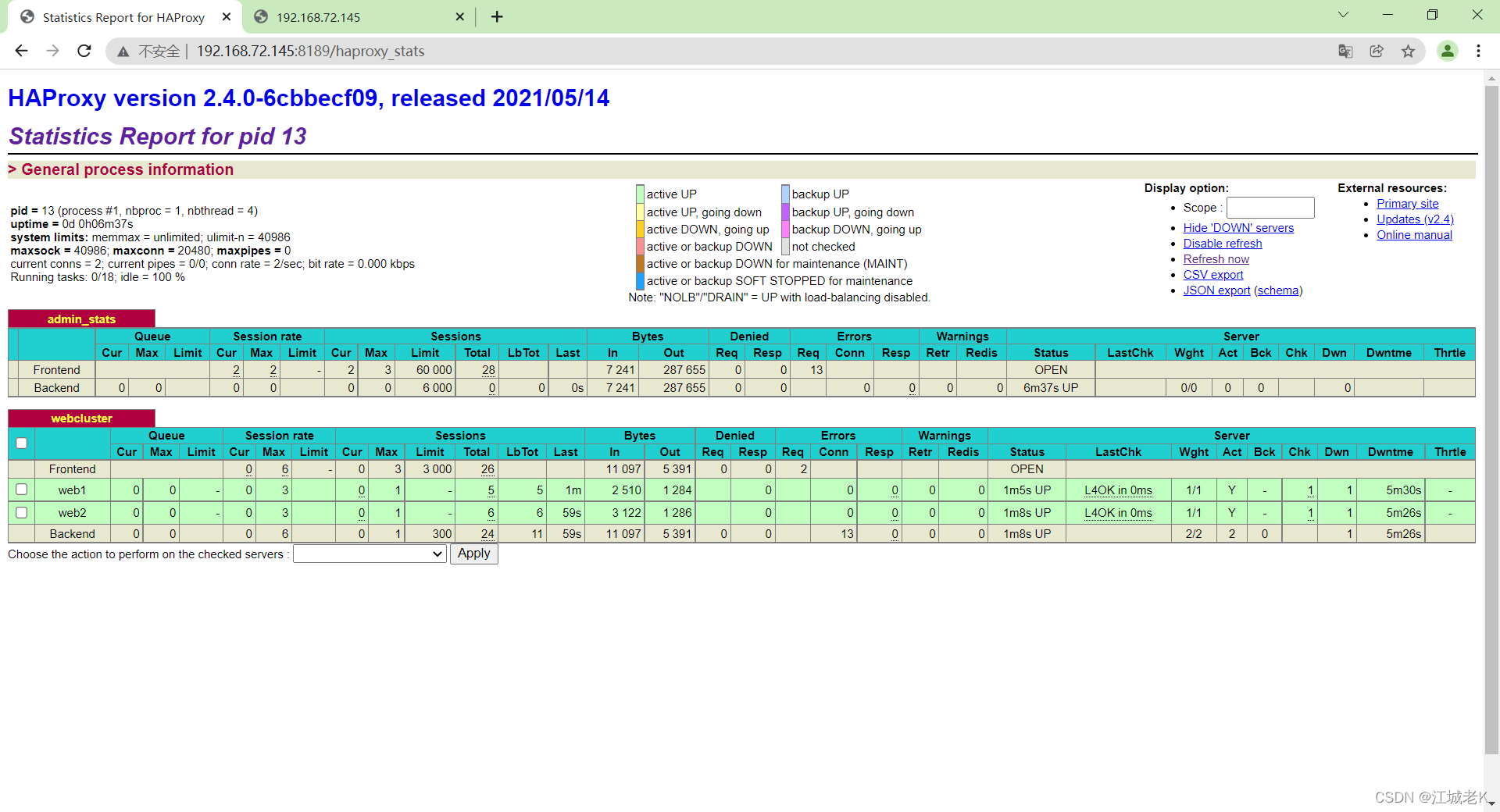Click web1 LastChk L4OK in 0ms

1118,490
